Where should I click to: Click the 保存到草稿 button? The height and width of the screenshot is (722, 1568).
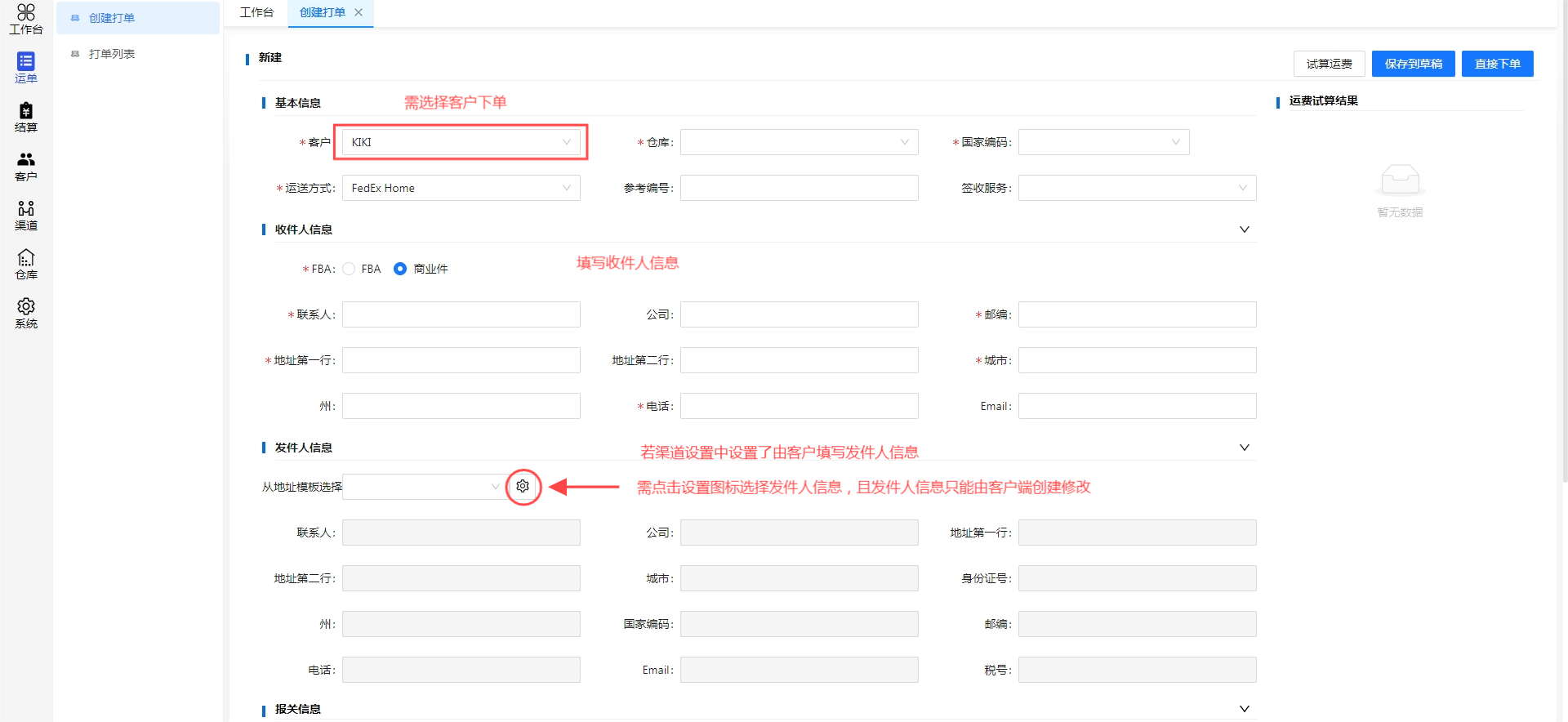pos(1413,64)
